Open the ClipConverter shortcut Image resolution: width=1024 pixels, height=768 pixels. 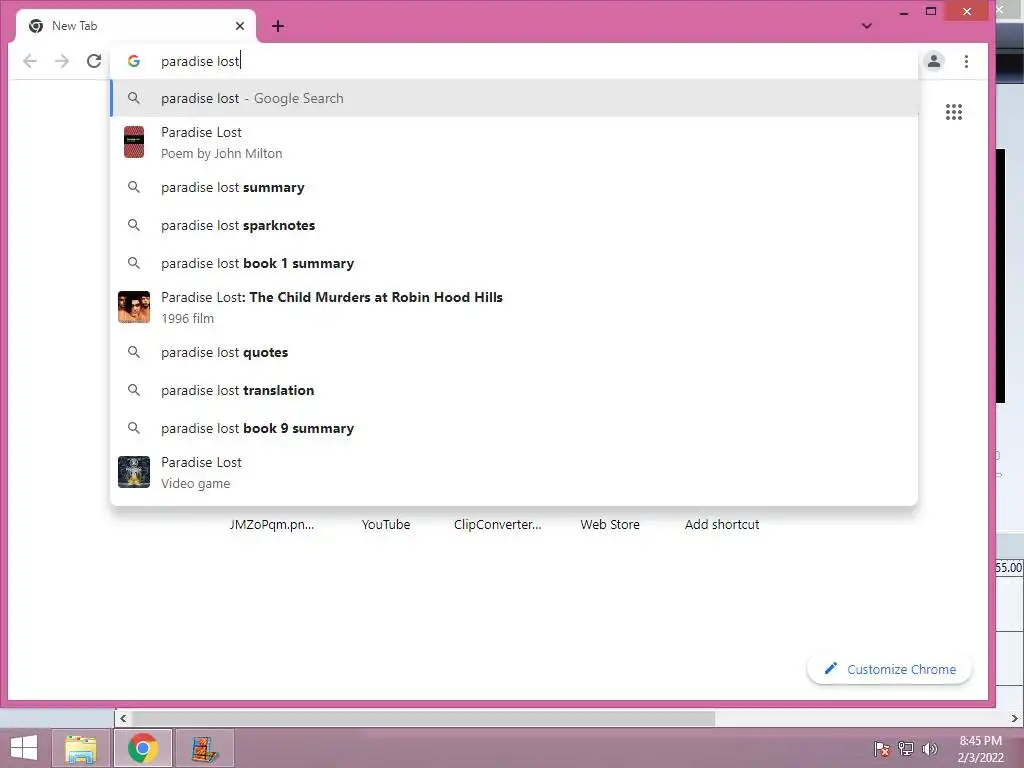(x=498, y=524)
